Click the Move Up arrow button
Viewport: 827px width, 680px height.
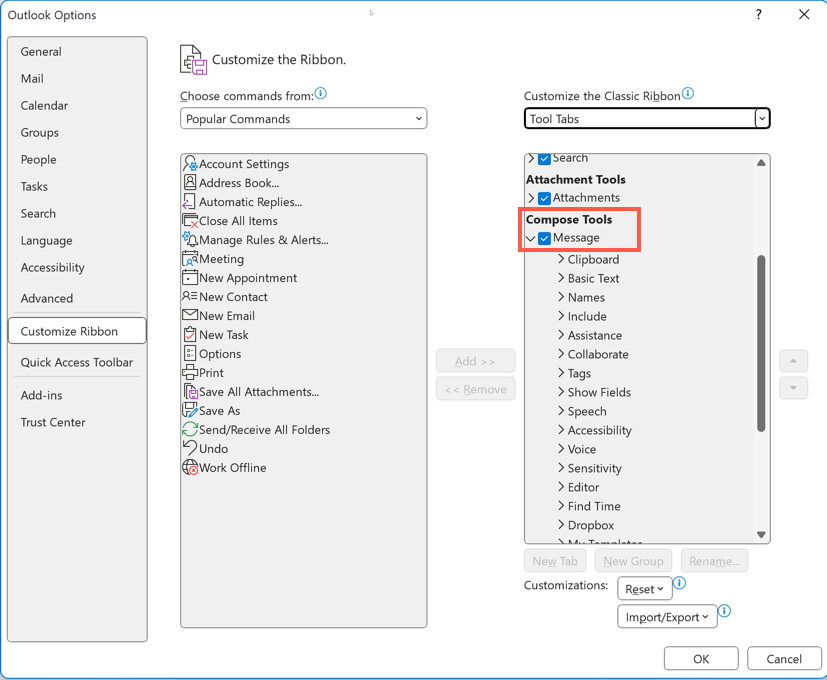click(x=793, y=361)
